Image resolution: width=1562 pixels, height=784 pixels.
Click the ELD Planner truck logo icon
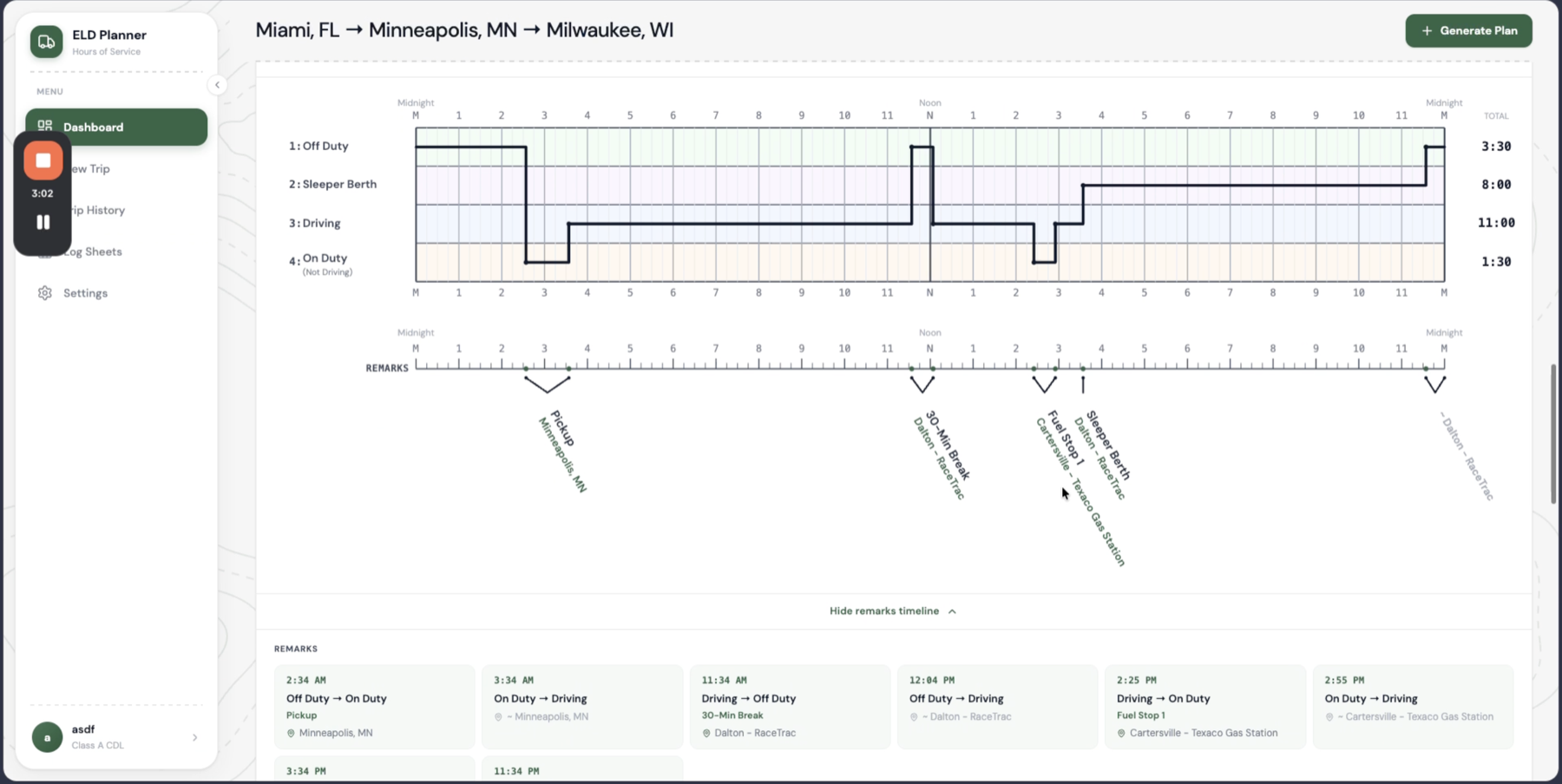tap(47, 42)
